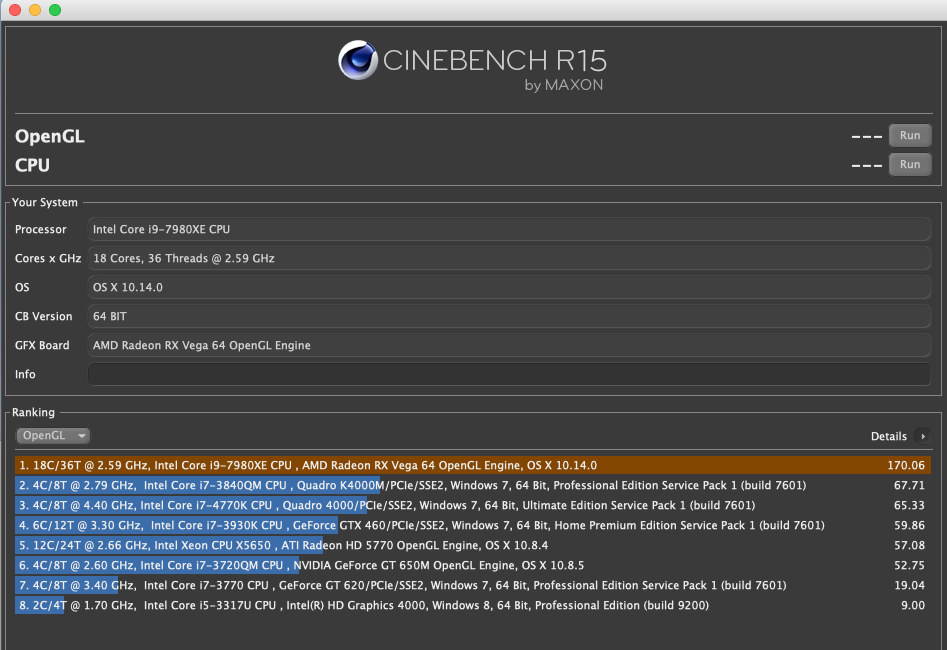Click the Cores x GHz field
This screenshot has height=650, width=947.
509,258
